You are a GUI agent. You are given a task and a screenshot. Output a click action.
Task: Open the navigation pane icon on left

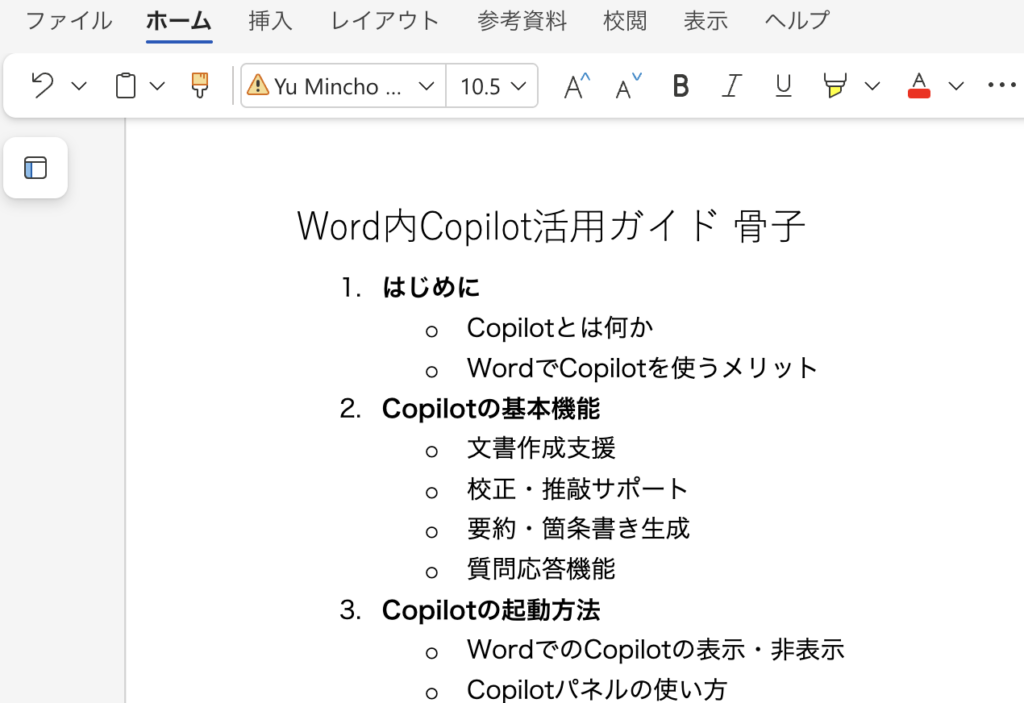[36, 168]
